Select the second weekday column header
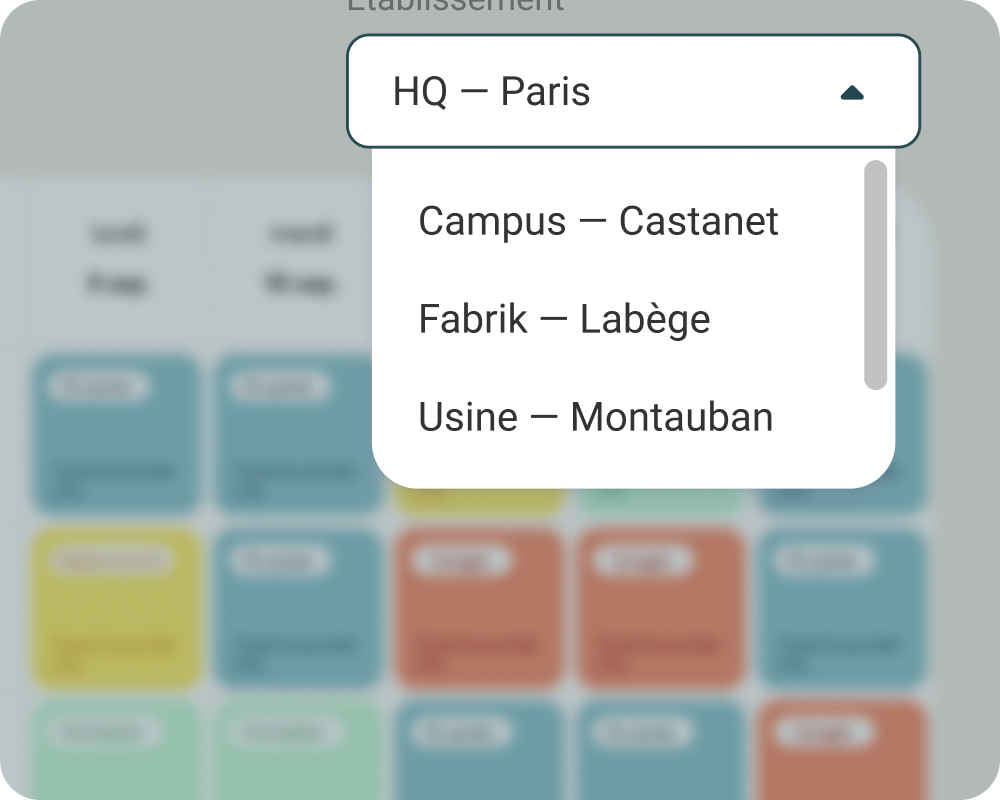1000x800 pixels. 299,260
